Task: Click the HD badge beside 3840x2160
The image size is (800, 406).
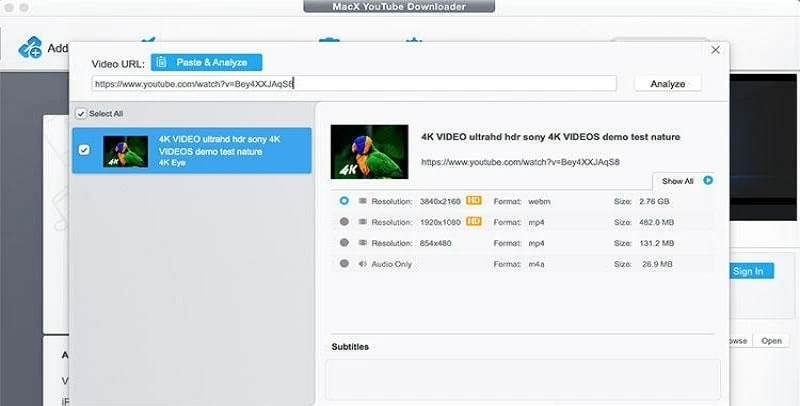Action: 474,200
